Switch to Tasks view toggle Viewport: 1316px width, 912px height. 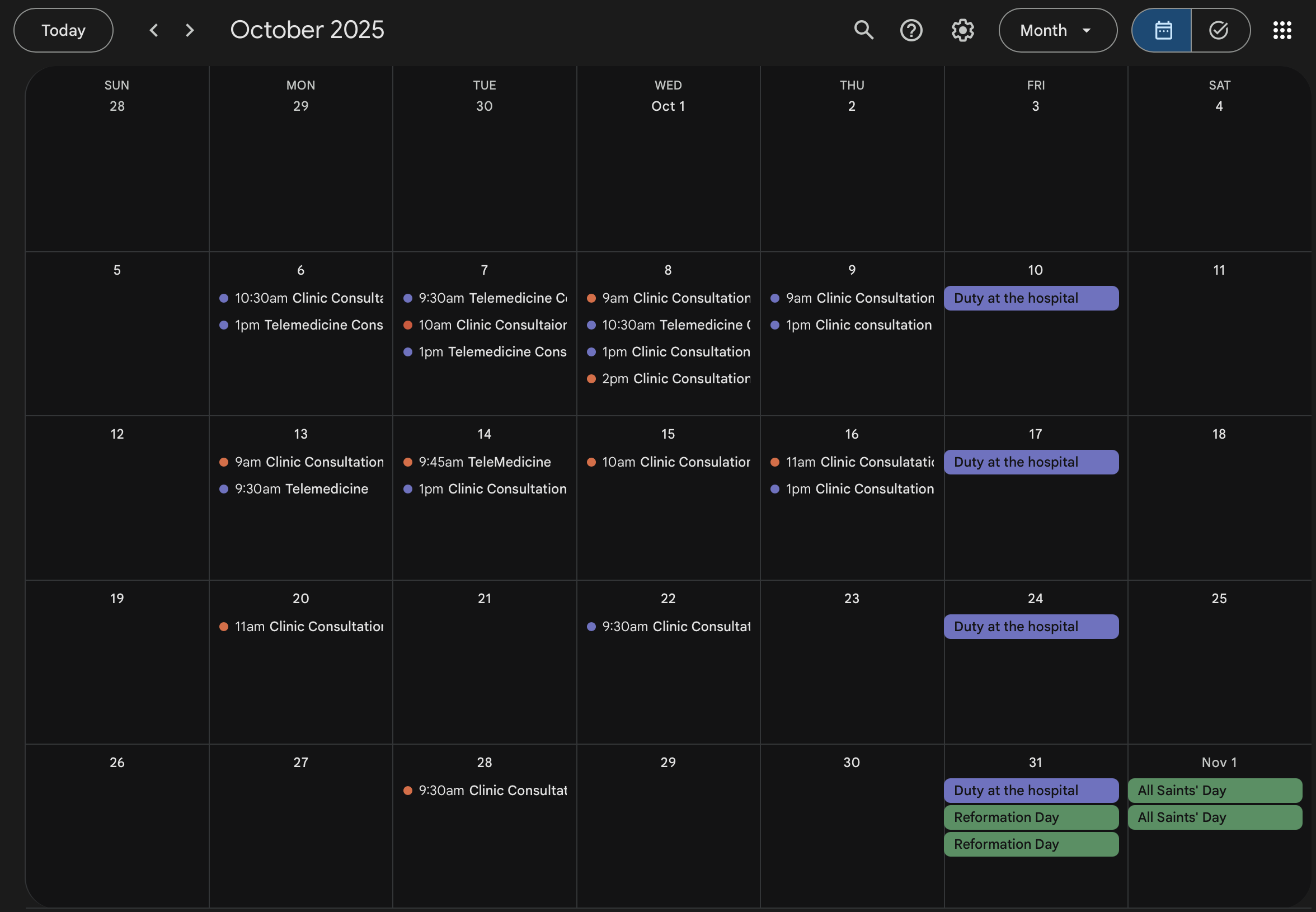(x=1220, y=30)
